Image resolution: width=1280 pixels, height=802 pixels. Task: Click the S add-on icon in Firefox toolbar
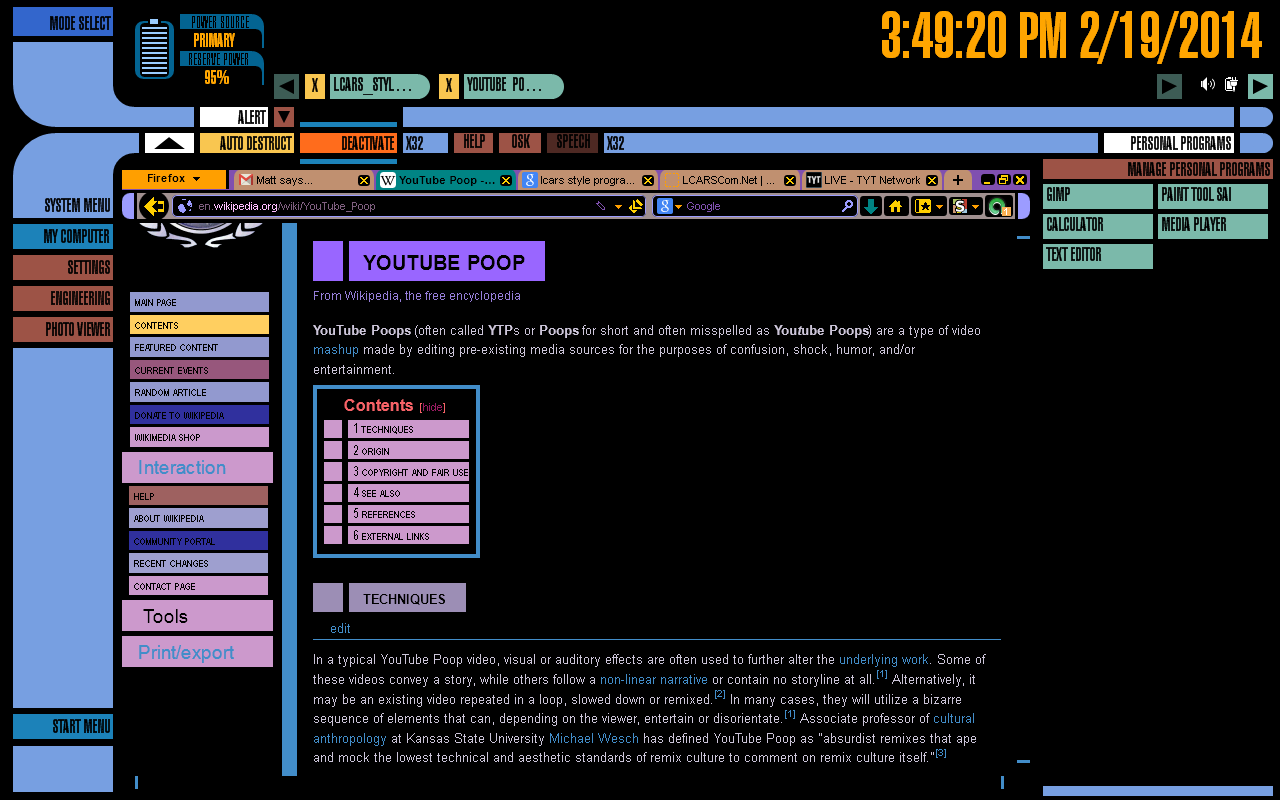tap(960, 206)
